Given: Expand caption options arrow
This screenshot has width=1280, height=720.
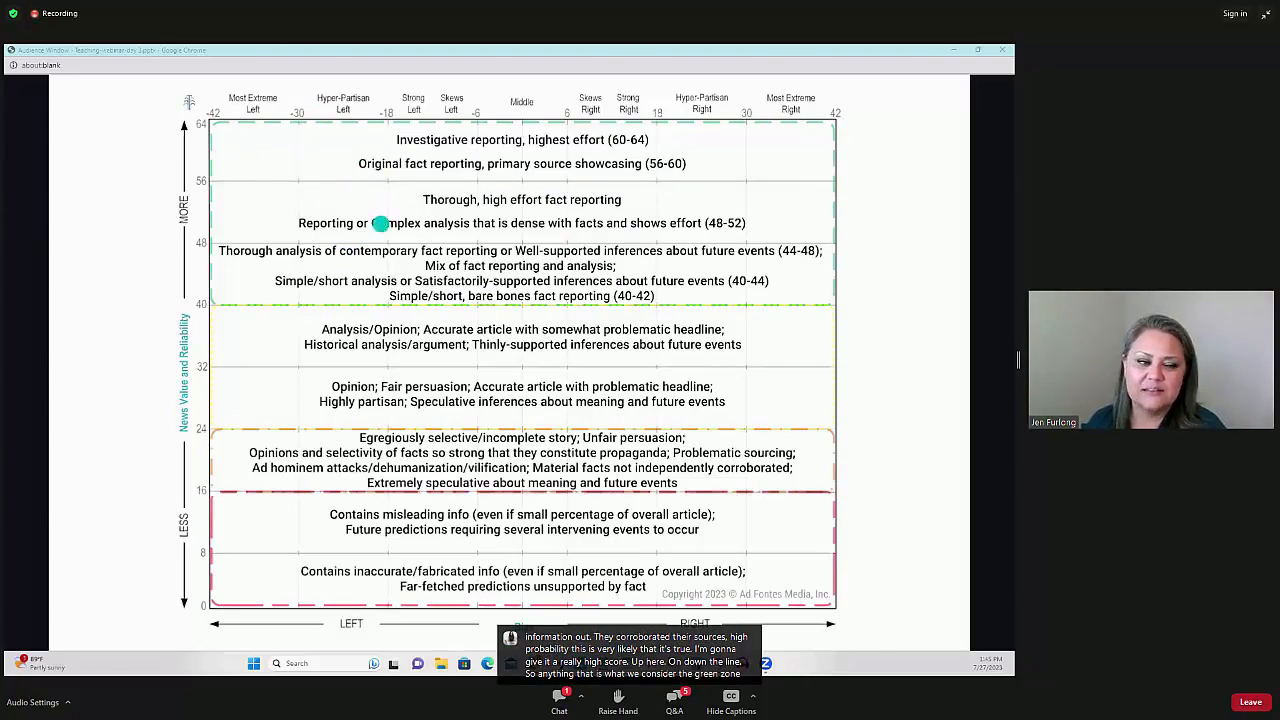Looking at the screenshot, I should click(753, 696).
